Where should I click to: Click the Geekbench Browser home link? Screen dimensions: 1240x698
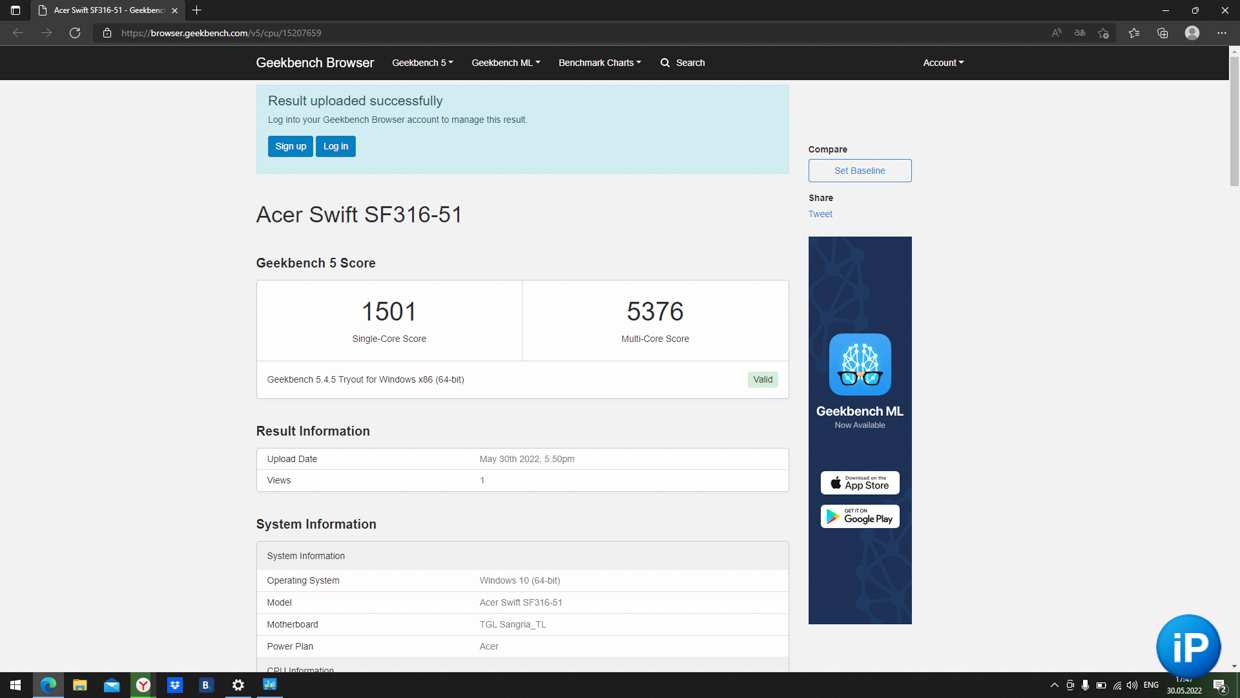coord(315,63)
